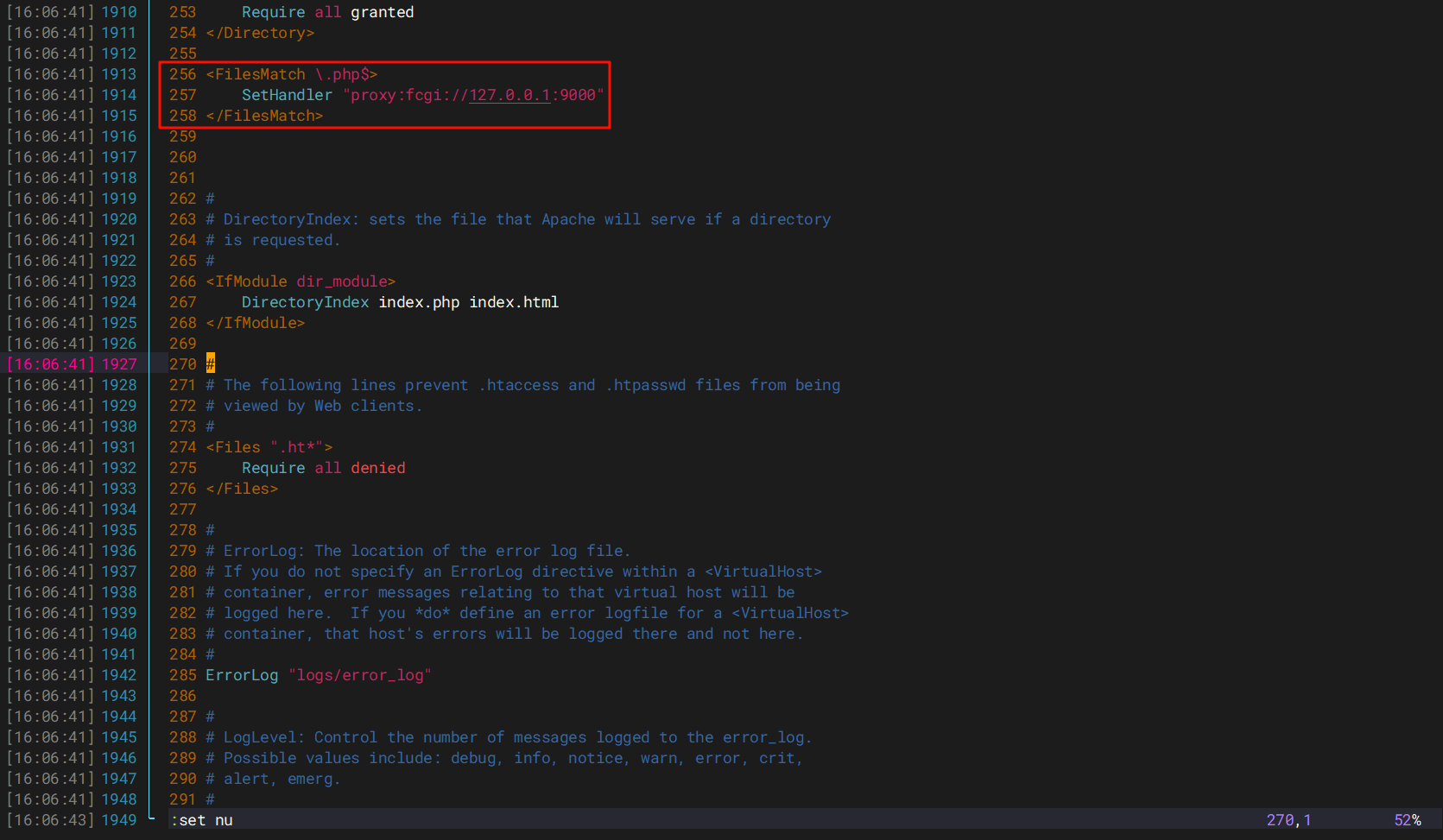Image resolution: width=1443 pixels, height=840 pixels.
Task: Click the '</Files>' closing tag on line 276
Action: pyautogui.click(x=242, y=489)
